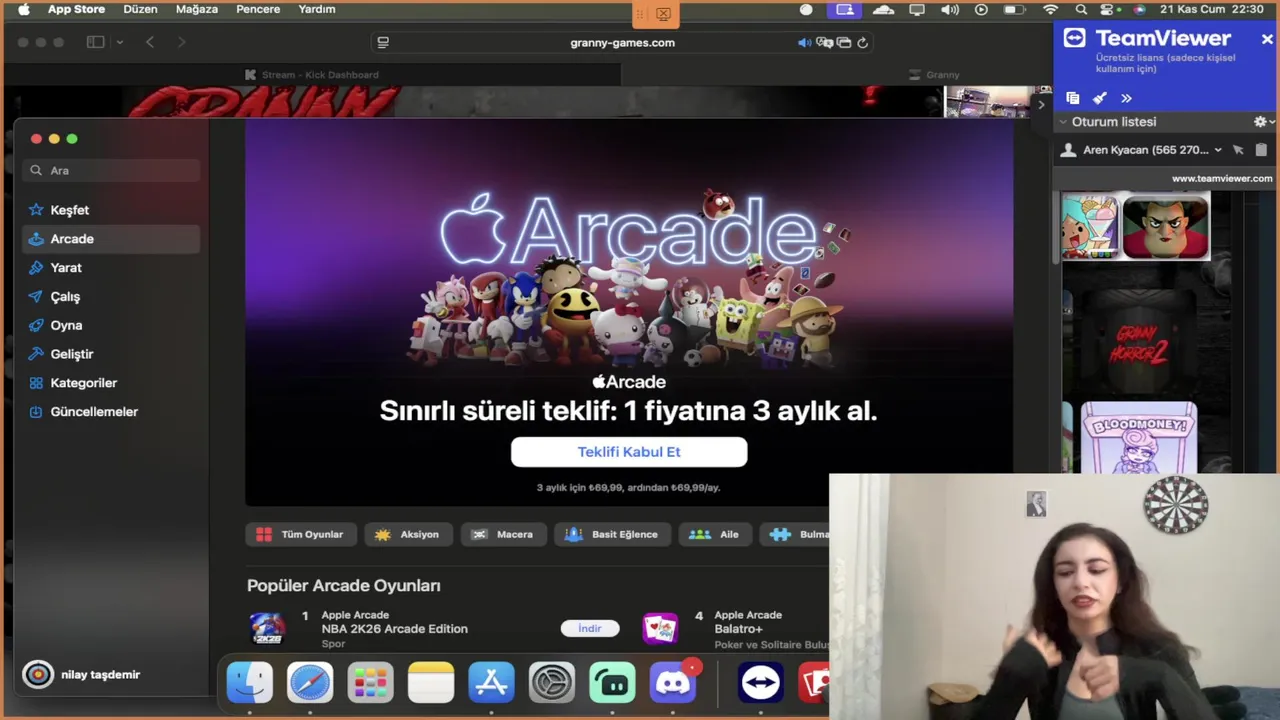This screenshot has width=1280, height=720.
Task: Switch to Granny tab in Safari
Action: [x=936, y=75]
